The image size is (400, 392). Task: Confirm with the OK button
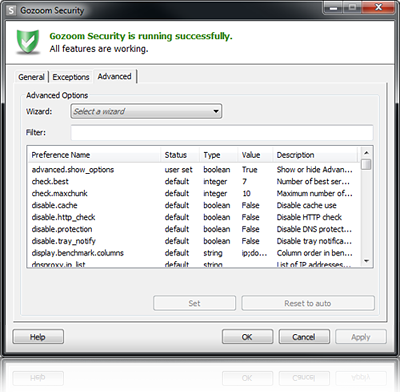coord(247,337)
